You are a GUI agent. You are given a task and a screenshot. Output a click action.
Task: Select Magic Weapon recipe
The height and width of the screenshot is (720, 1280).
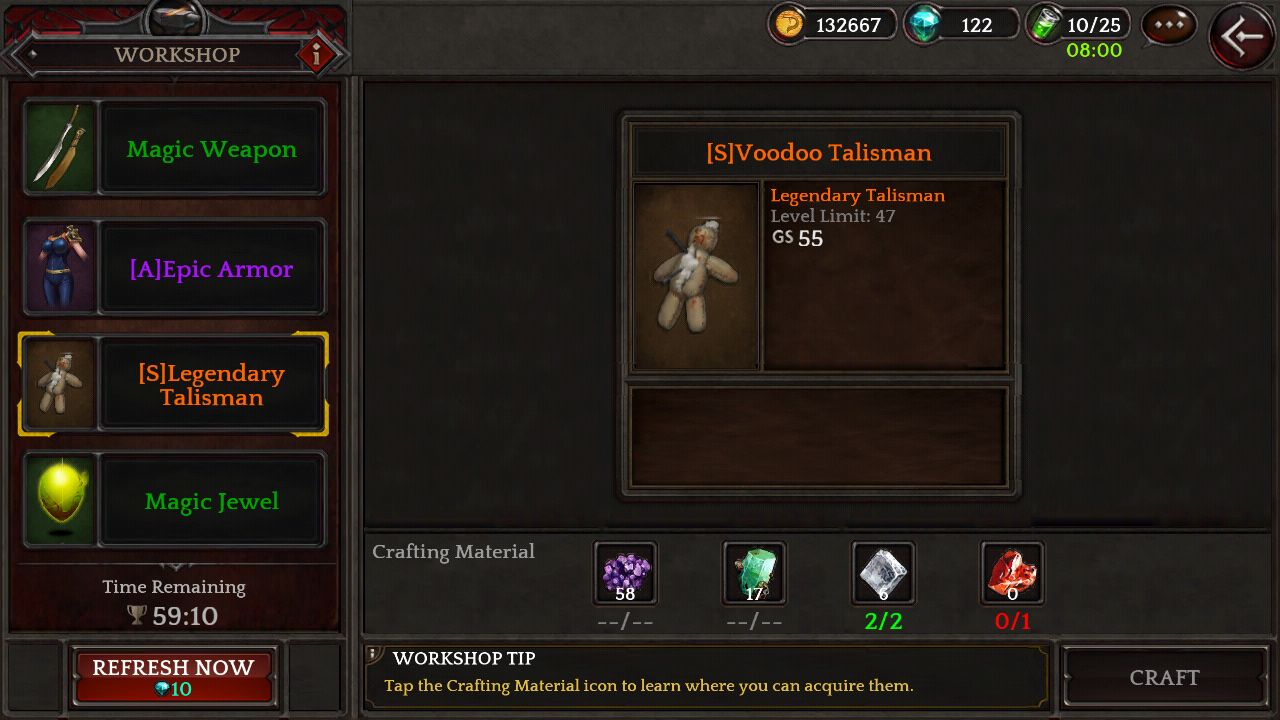pyautogui.click(x=175, y=148)
